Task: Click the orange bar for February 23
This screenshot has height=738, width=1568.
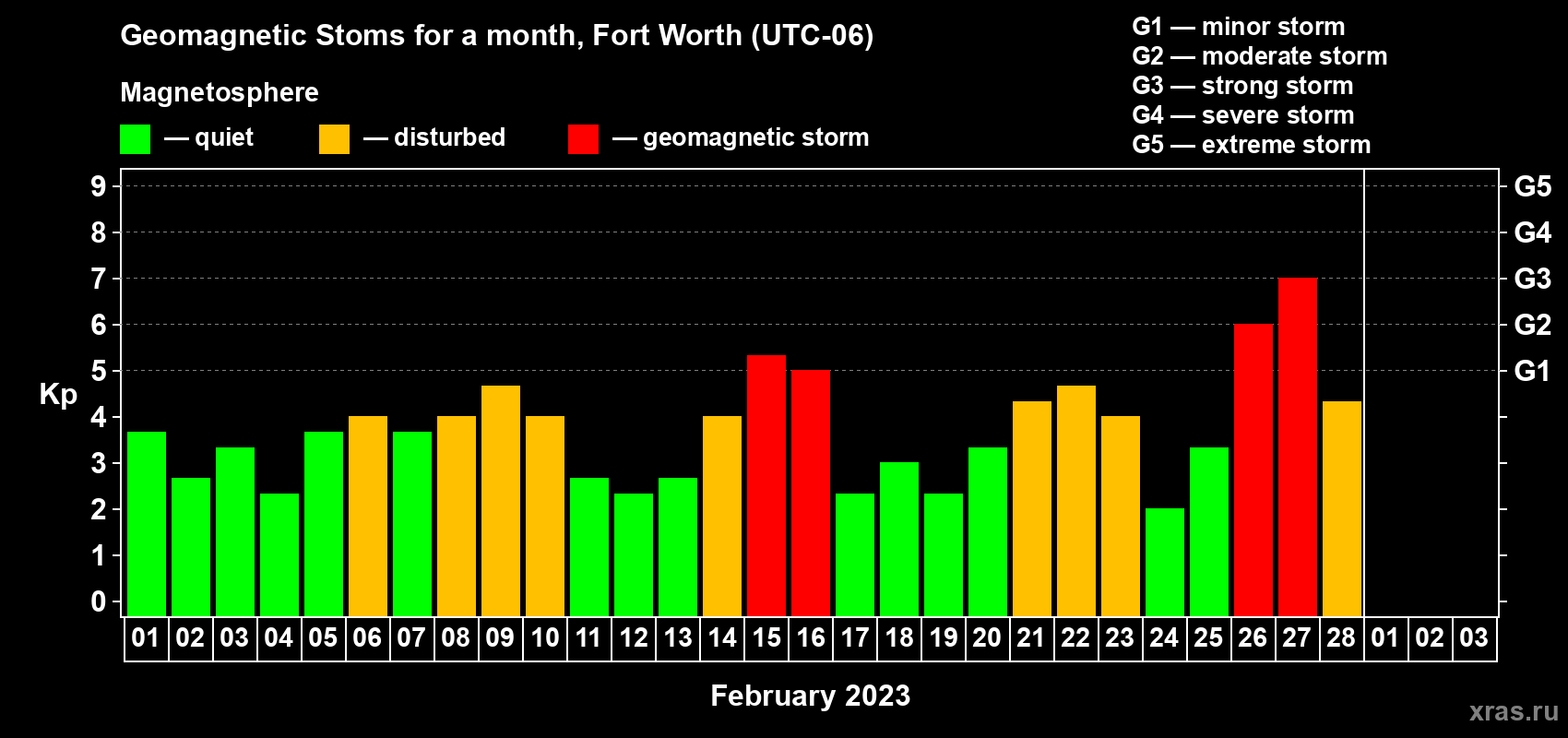Action: tap(1121, 516)
